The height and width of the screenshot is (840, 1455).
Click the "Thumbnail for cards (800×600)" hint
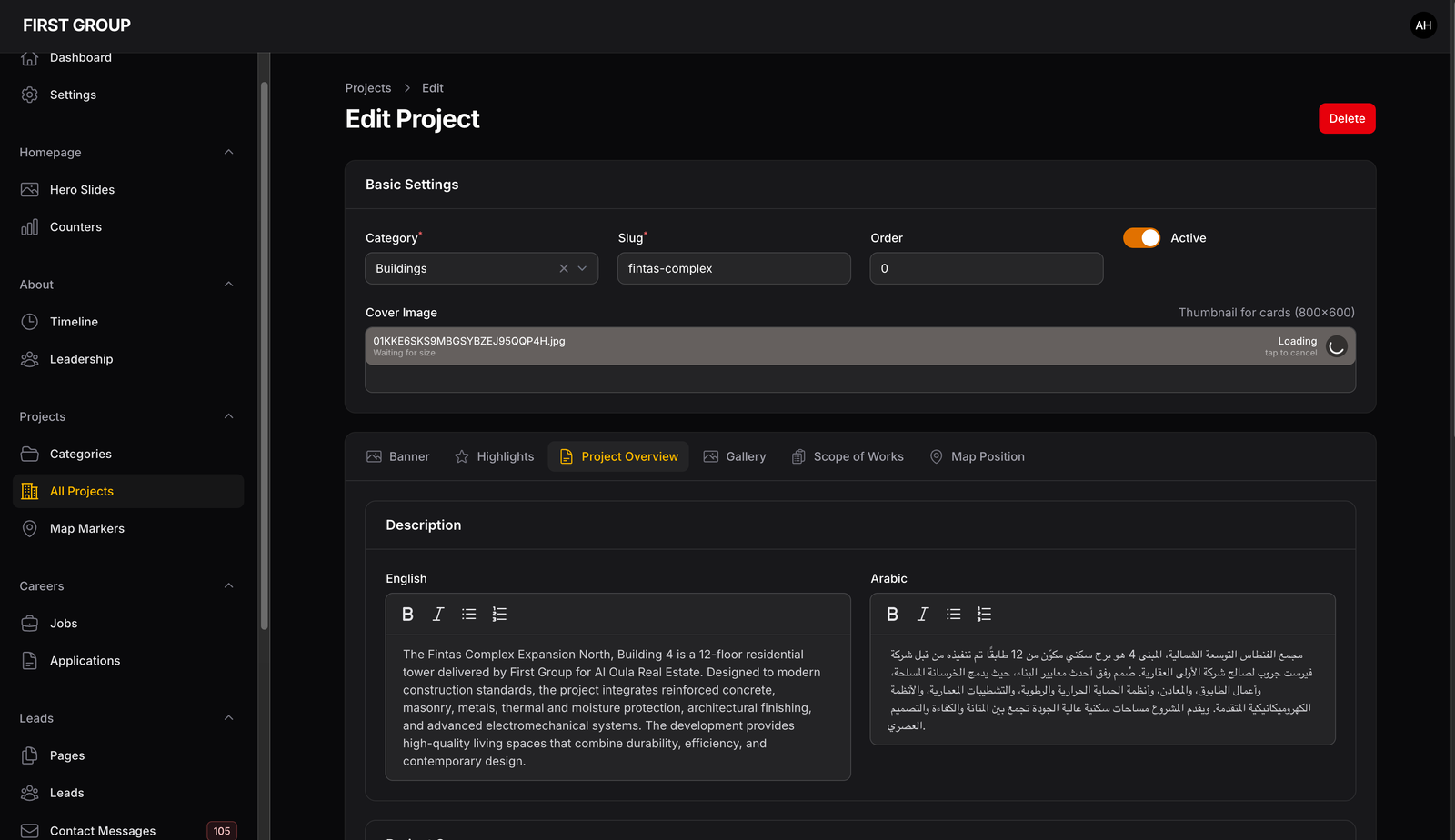click(1267, 313)
